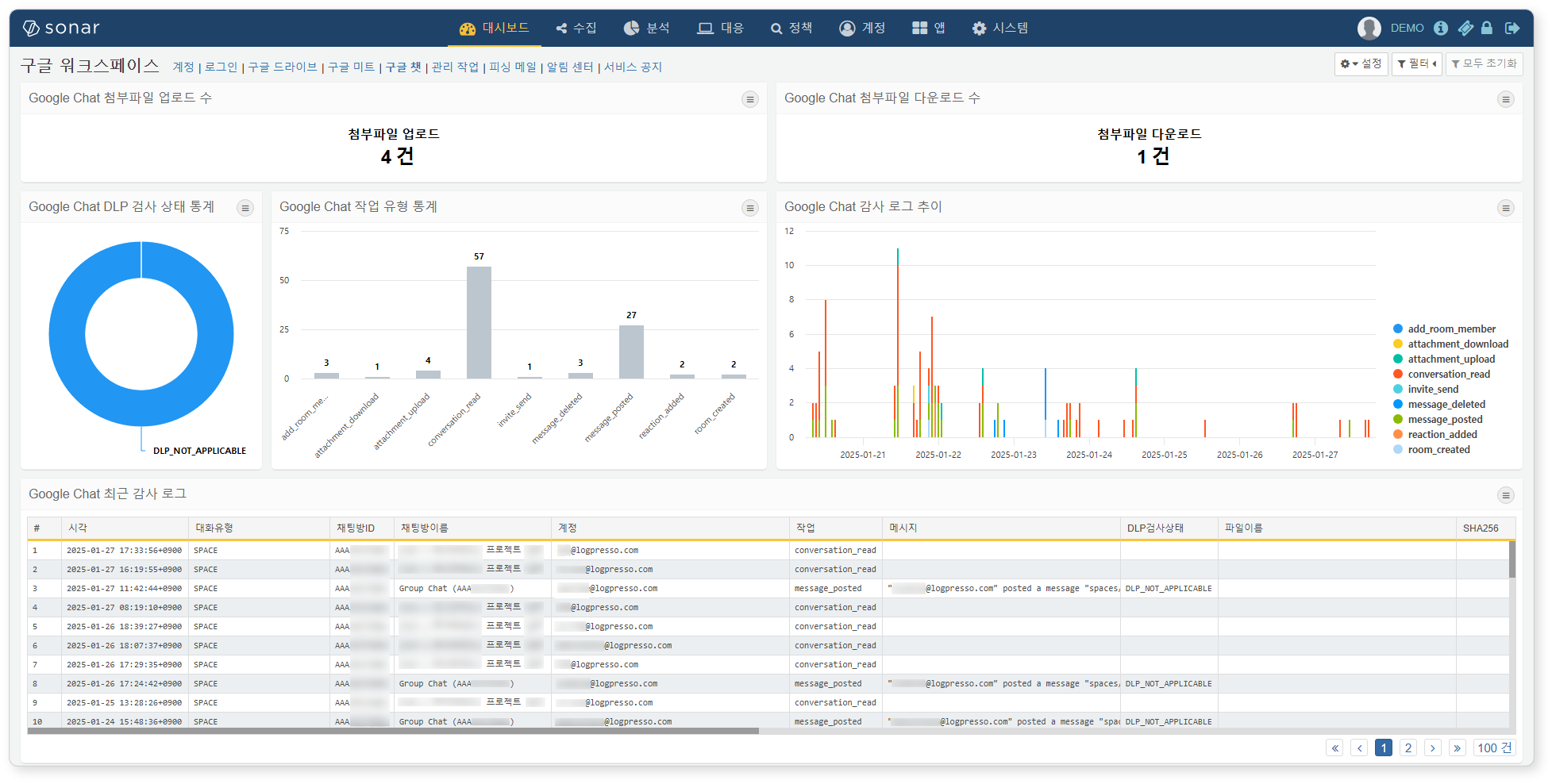
Task: Go to 구글 챗 sub-tab
Action: pyautogui.click(x=403, y=67)
